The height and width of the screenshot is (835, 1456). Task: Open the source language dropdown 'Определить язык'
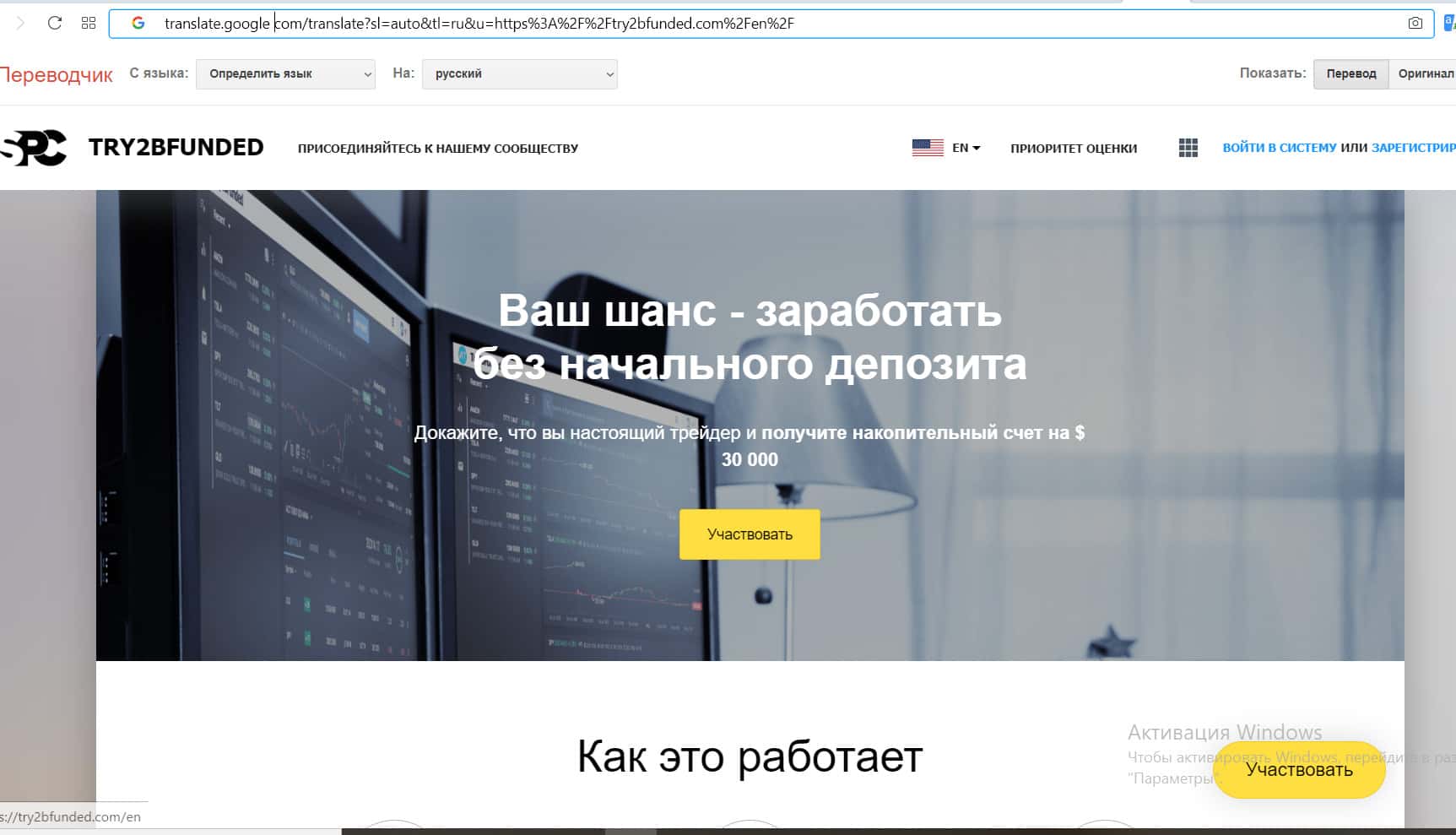pos(285,73)
